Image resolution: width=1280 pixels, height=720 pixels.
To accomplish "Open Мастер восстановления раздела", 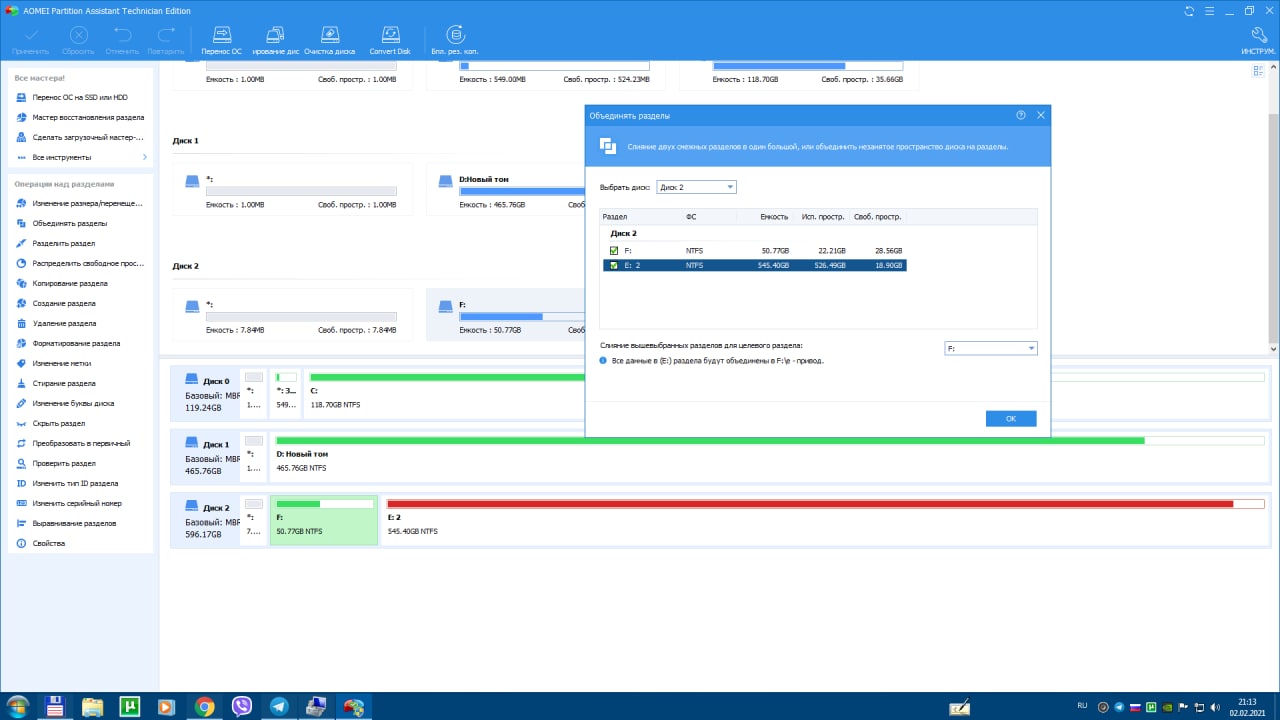I will click(x=80, y=117).
